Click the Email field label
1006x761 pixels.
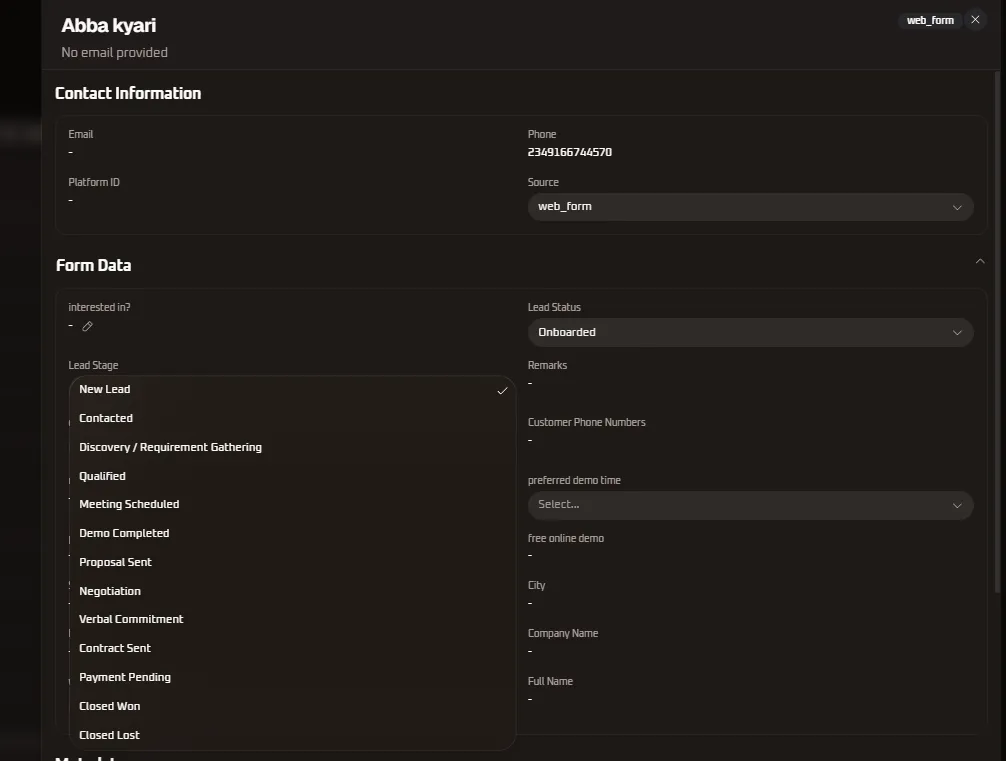[x=80, y=134]
